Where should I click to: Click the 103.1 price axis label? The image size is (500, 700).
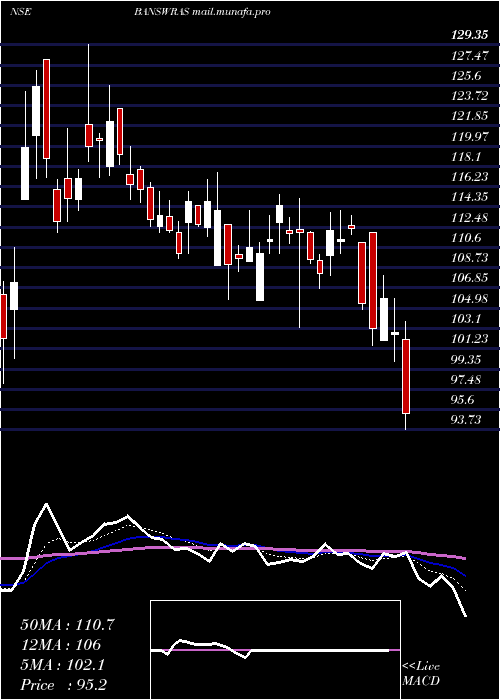click(x=467, y=319)
